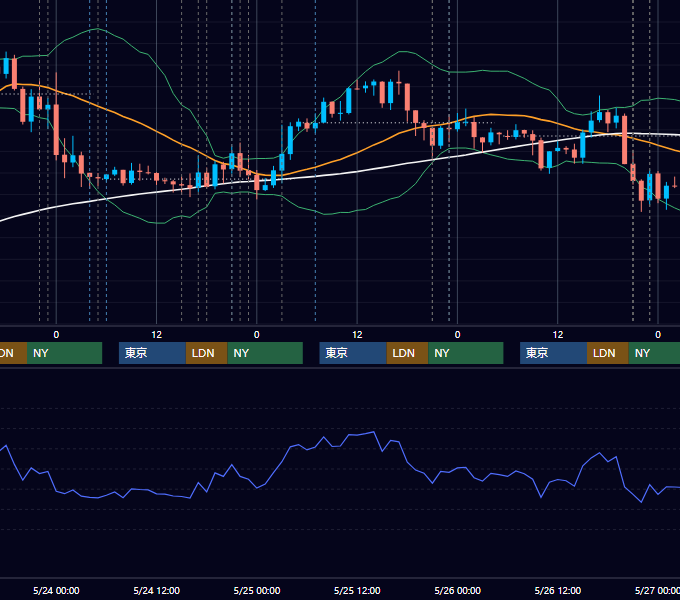
Task: Click hour label 0 above 5/26 00:00
Action: pos(458,335)
